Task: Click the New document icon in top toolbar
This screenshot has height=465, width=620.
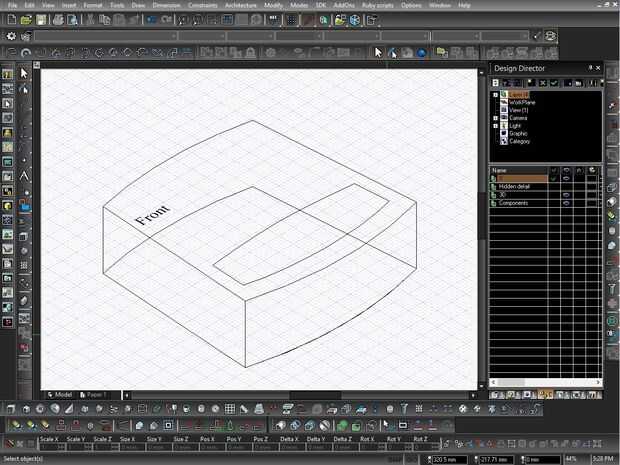Action: pos(12,20)
